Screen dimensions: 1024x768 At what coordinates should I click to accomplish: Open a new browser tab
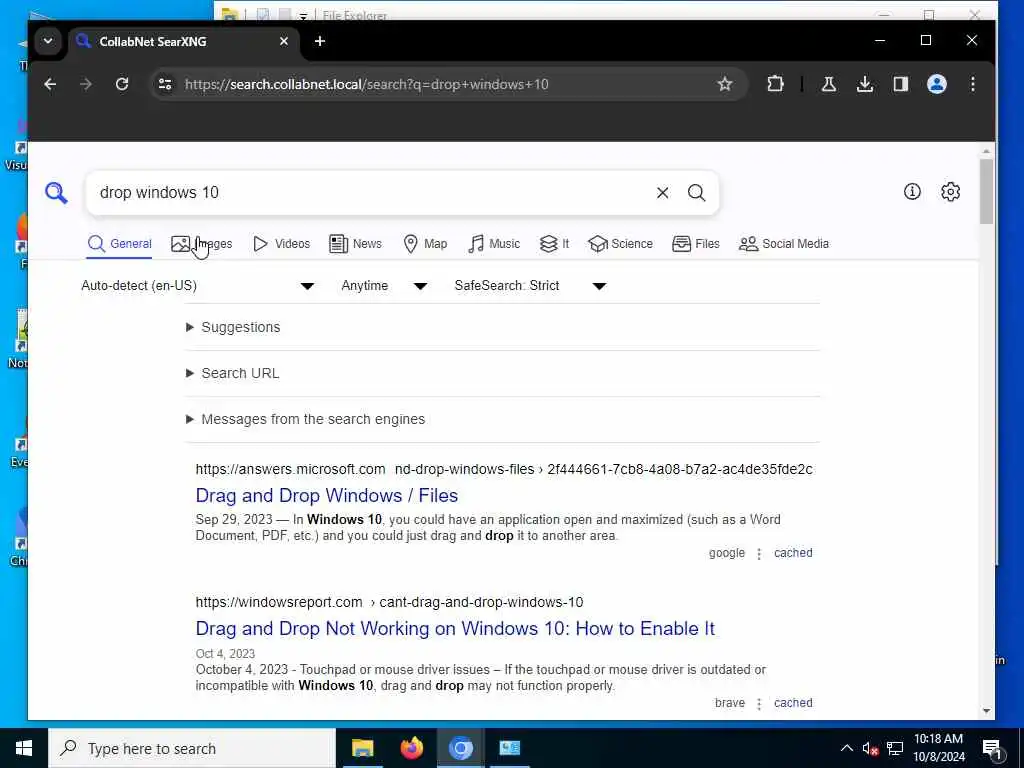click(319, 41)
